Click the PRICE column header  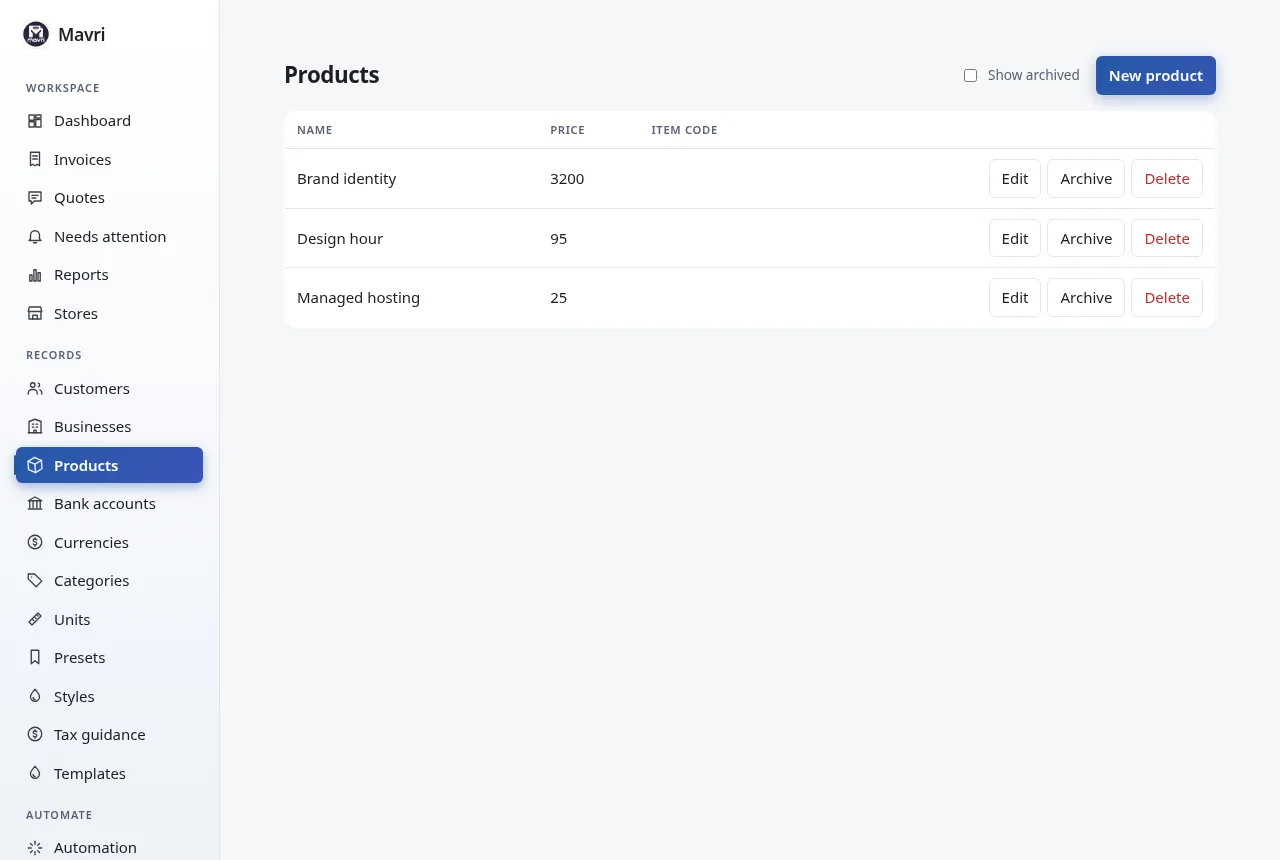pyautogui.click(x=567, y=130)
